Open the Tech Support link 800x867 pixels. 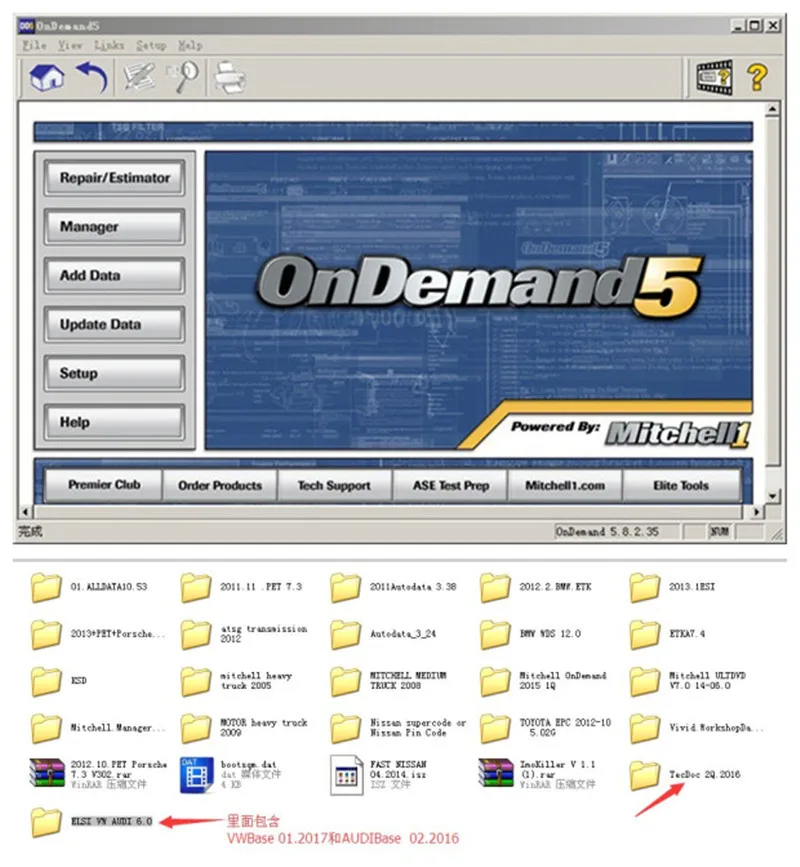click(x=334, y=485)
